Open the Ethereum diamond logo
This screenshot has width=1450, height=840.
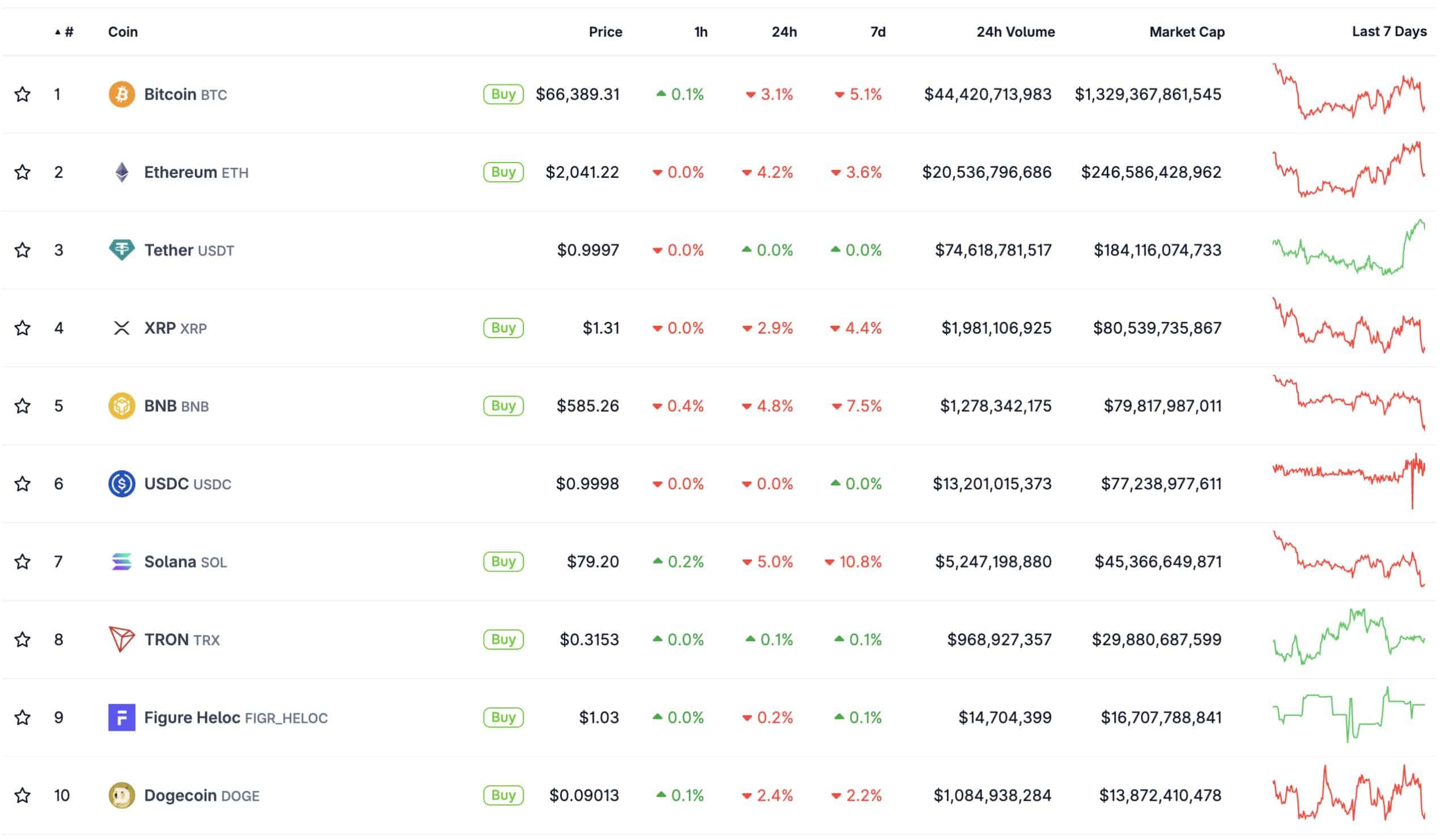pyautogui.click(x=122, y=173)
